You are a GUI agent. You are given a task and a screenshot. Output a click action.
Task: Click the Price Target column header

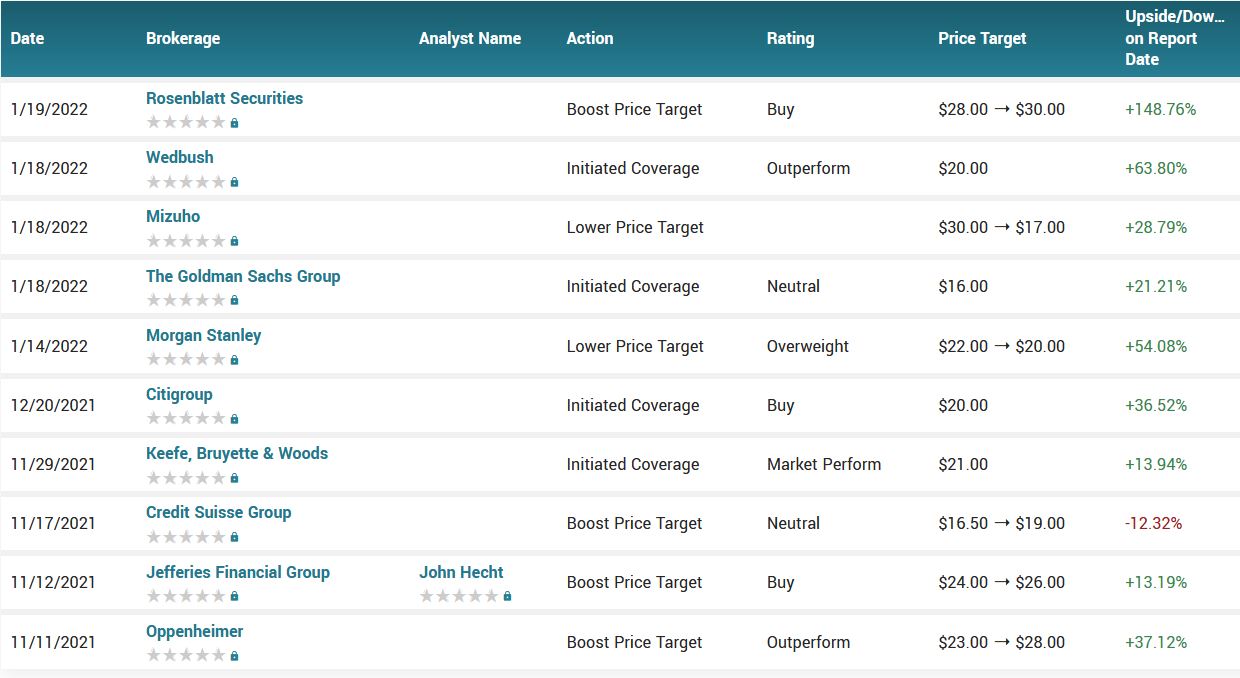click(x=982, y=38)
